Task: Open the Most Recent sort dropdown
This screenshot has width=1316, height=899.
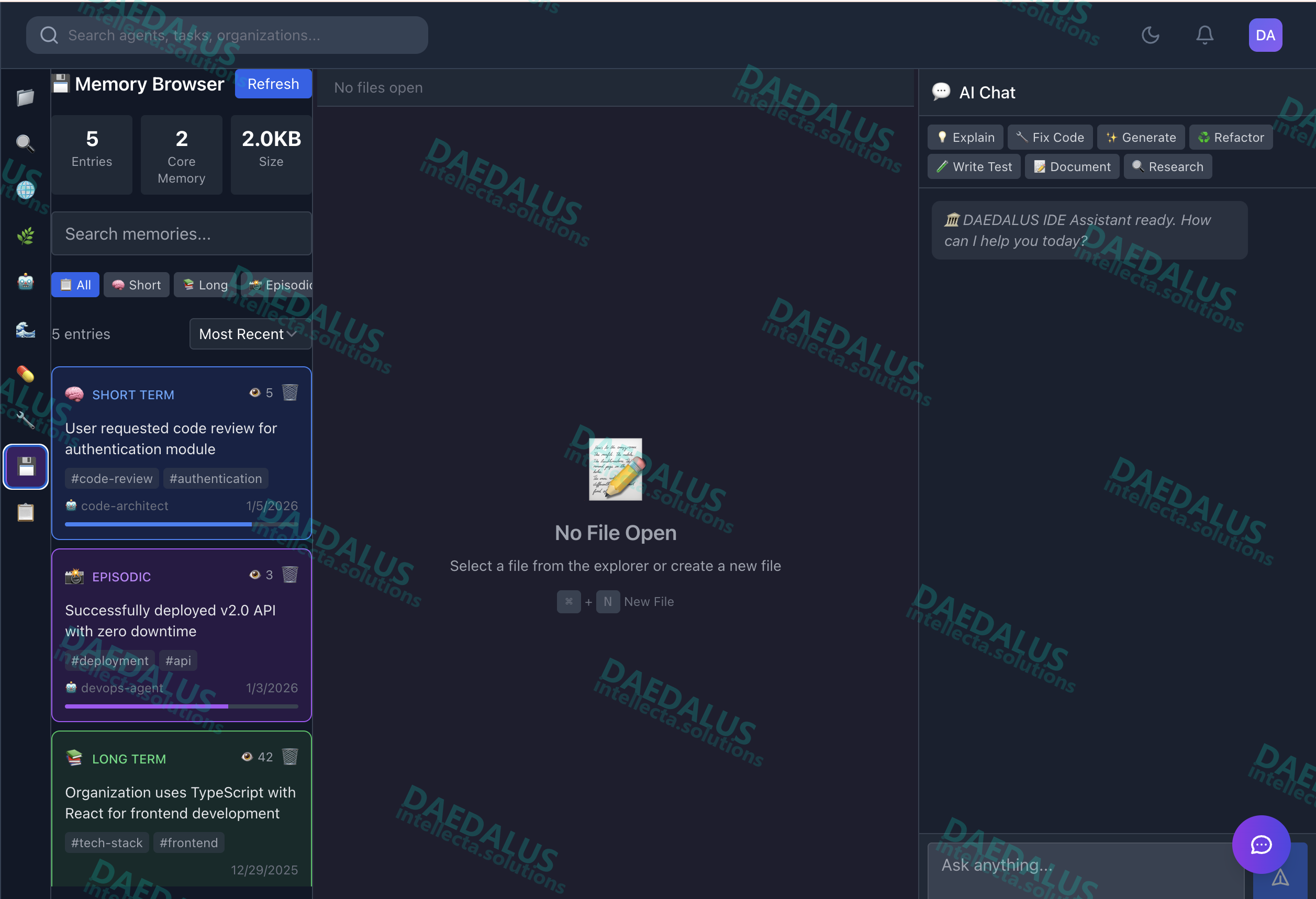Action: (250, 334)
